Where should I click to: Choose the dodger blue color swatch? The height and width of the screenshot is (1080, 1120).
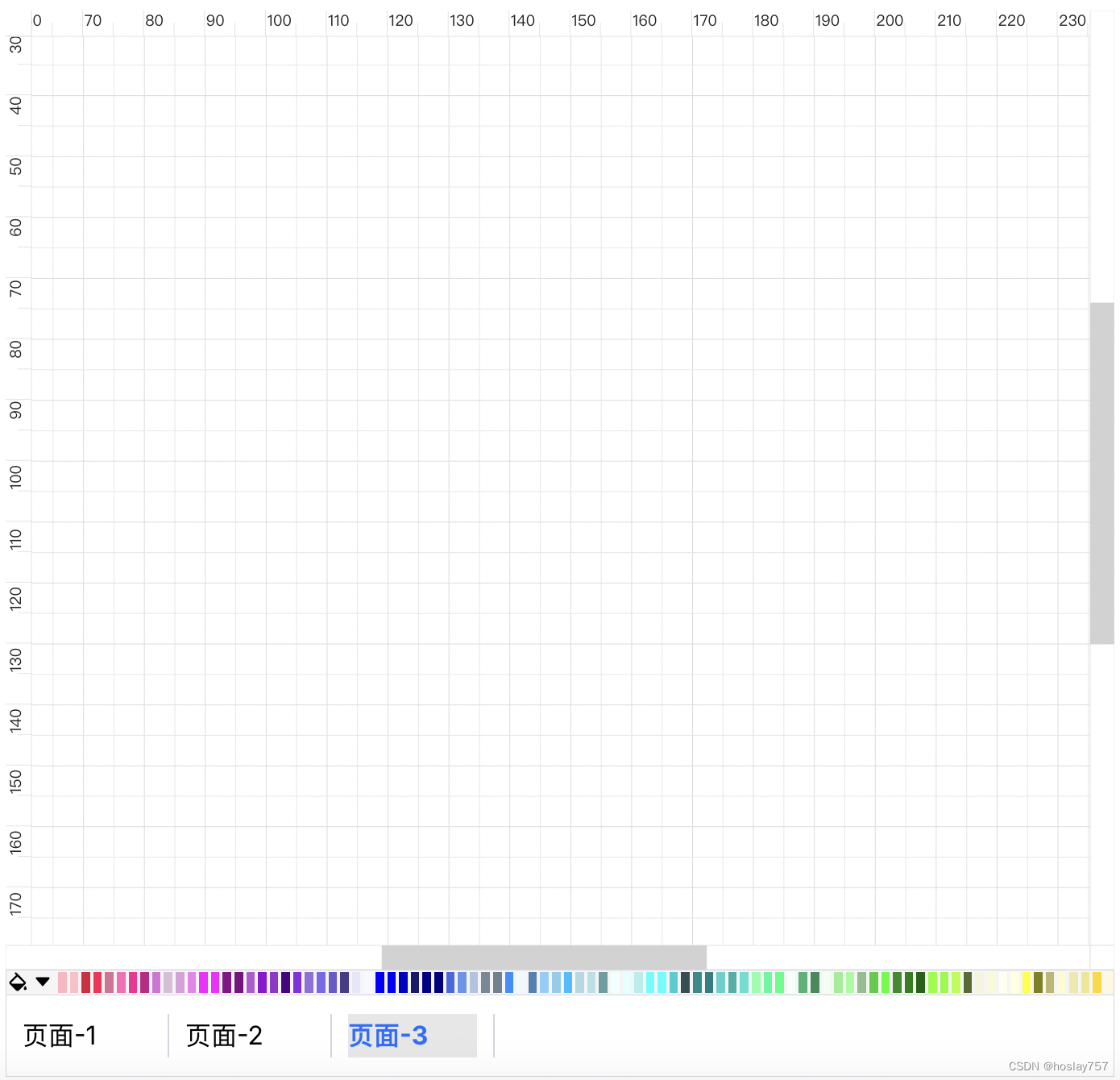pos(509,982)
